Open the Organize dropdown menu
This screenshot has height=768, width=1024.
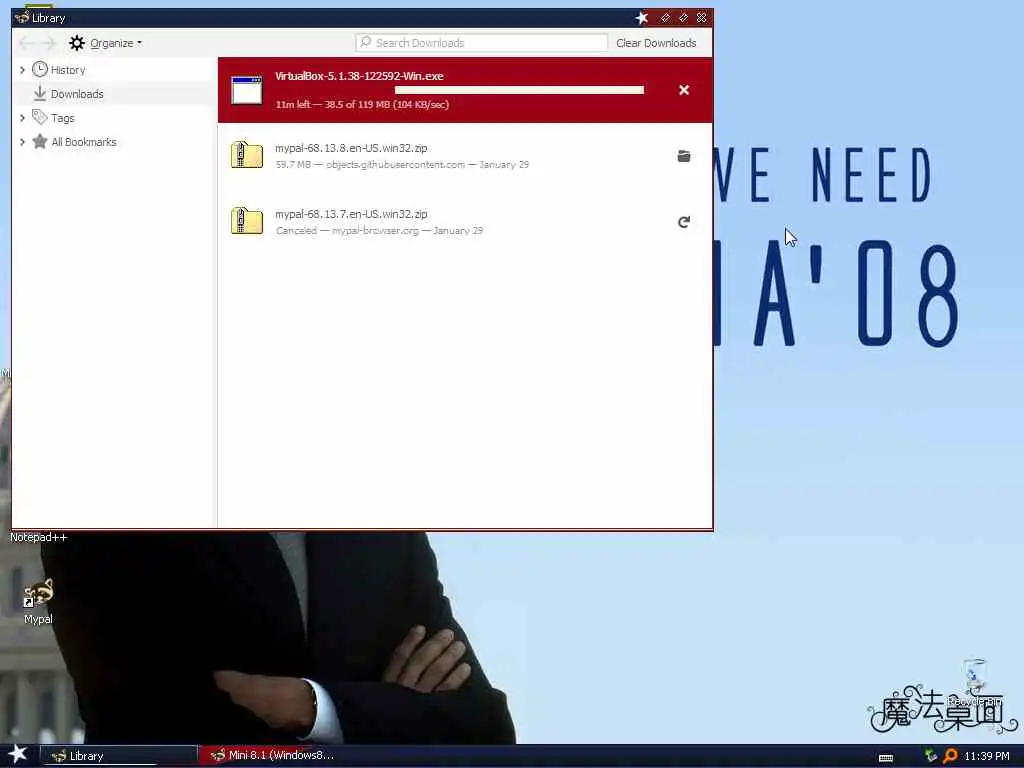click(x=116, y=43)
